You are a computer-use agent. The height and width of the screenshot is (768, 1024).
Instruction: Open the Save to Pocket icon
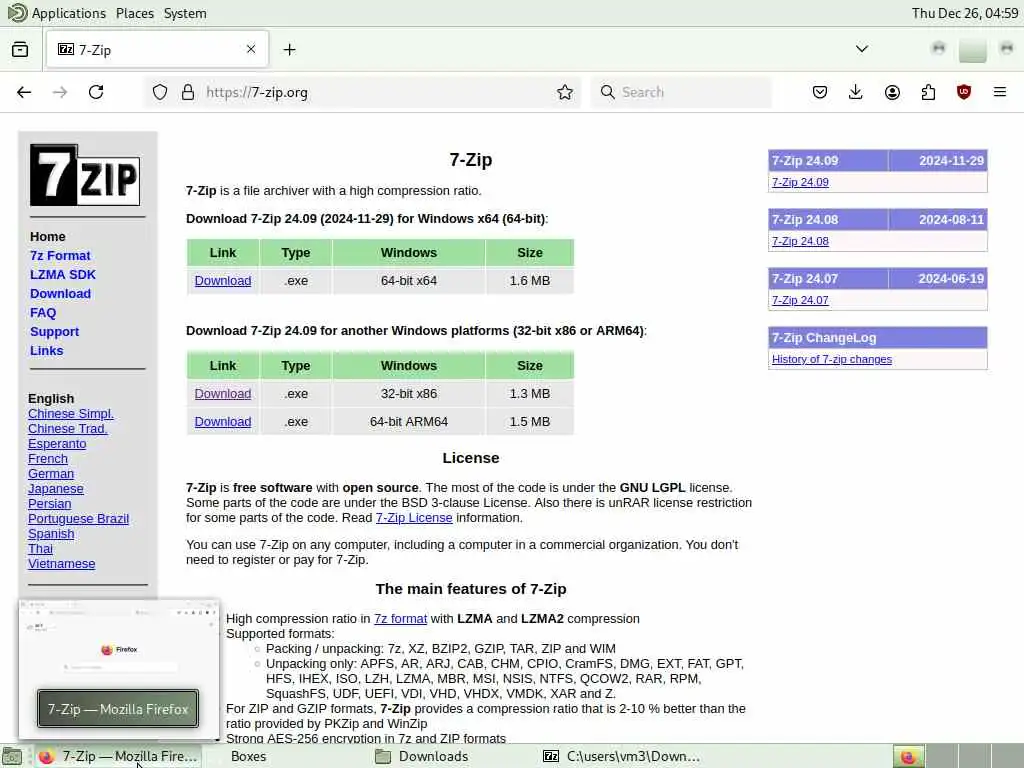[x=820, y=92]
